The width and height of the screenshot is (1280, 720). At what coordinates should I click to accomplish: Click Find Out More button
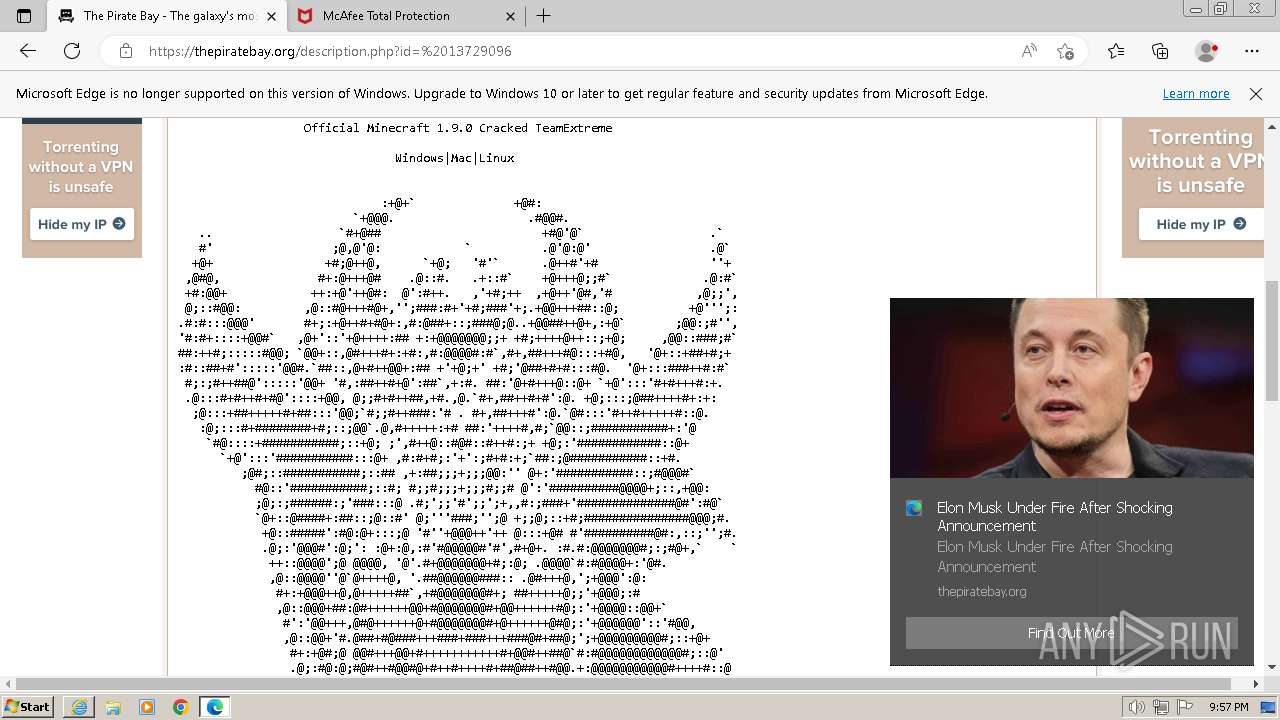pyautogui.click(x=1072, y=633)
